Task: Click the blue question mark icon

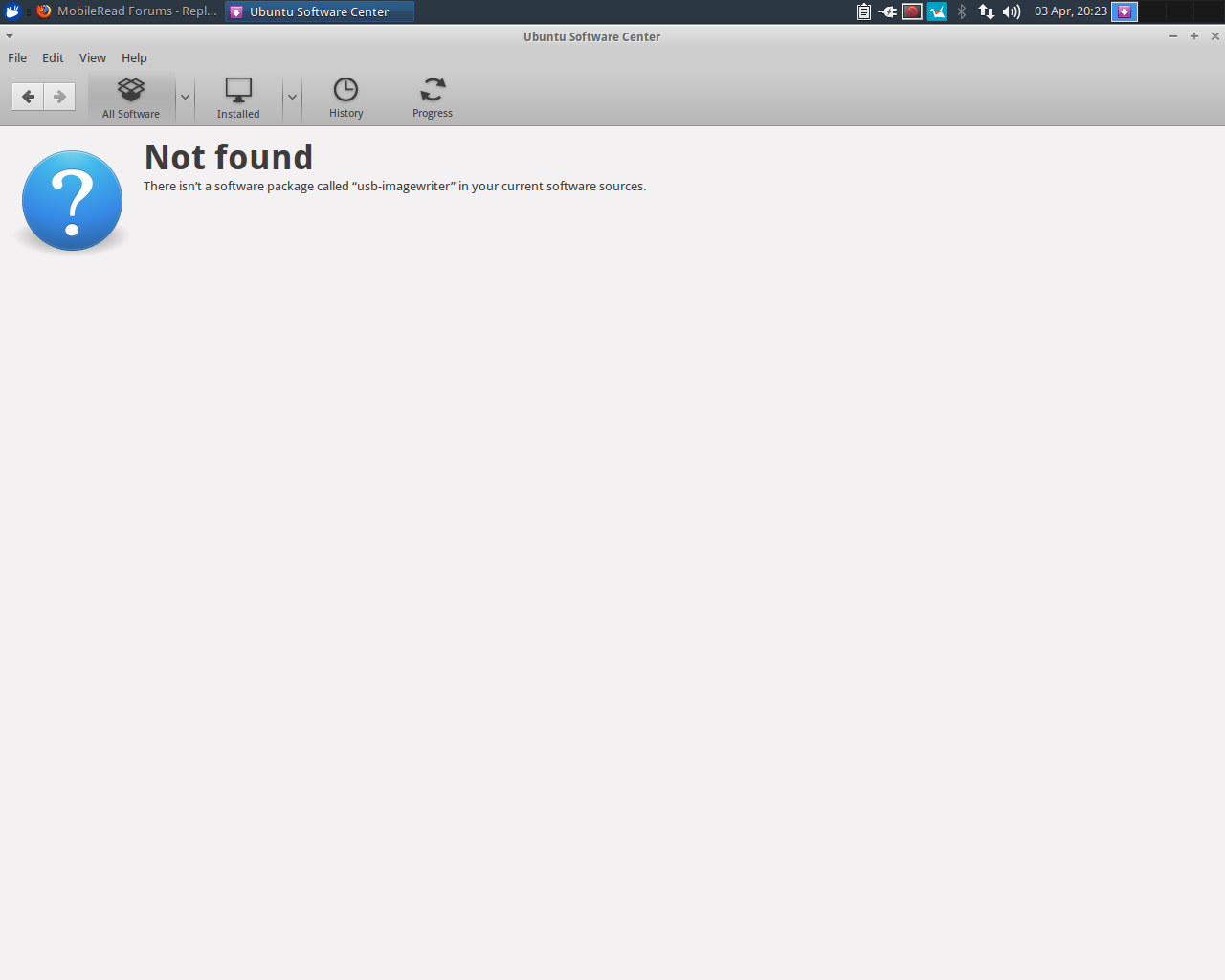Action: pos(72,201)
